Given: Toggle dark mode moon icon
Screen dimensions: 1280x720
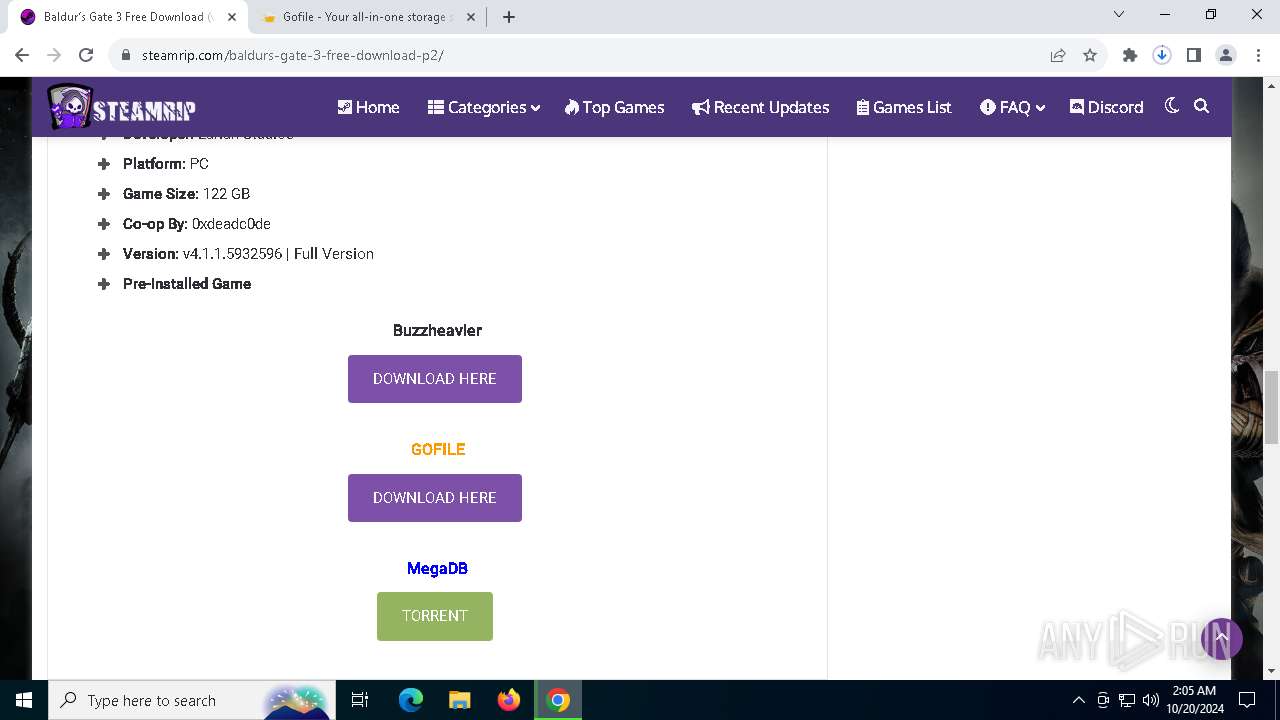Looking at the screenshot, I should point(1172,106).
